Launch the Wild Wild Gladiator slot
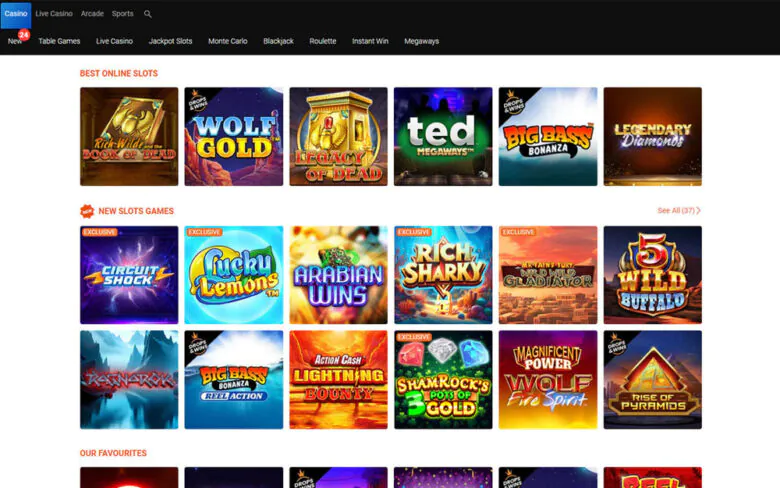Image resolution: width=780 pixels, height=488 pixels. click(548, 275)
